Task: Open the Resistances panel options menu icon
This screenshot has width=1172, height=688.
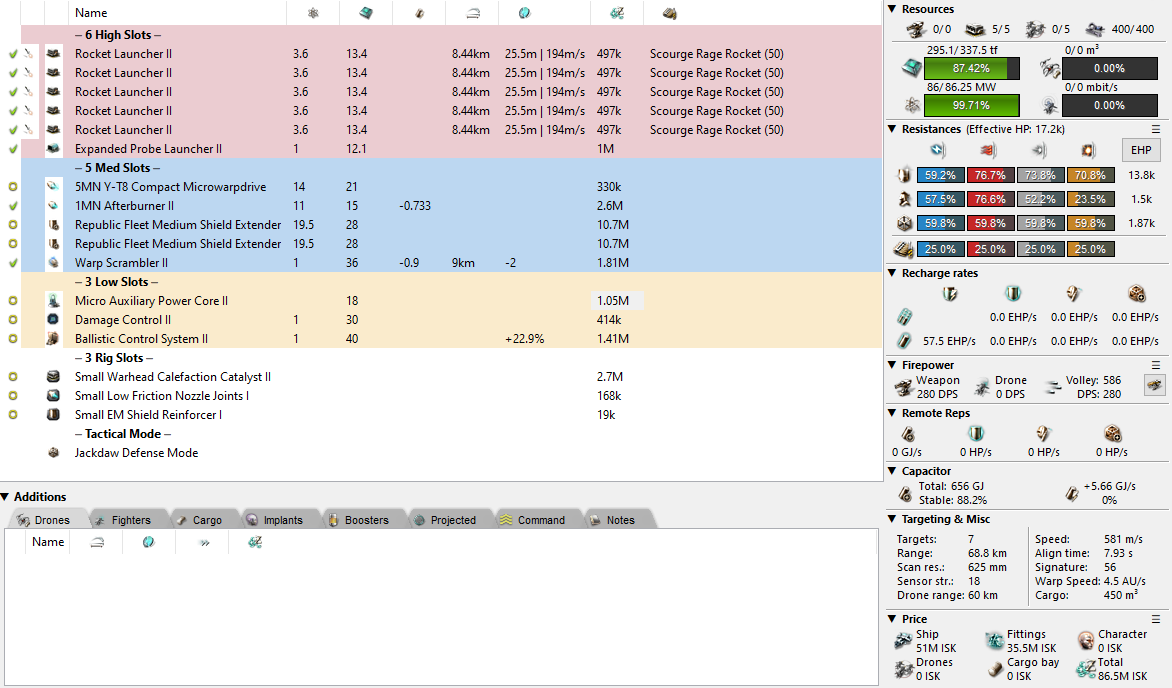Action: click(1156, 129)
